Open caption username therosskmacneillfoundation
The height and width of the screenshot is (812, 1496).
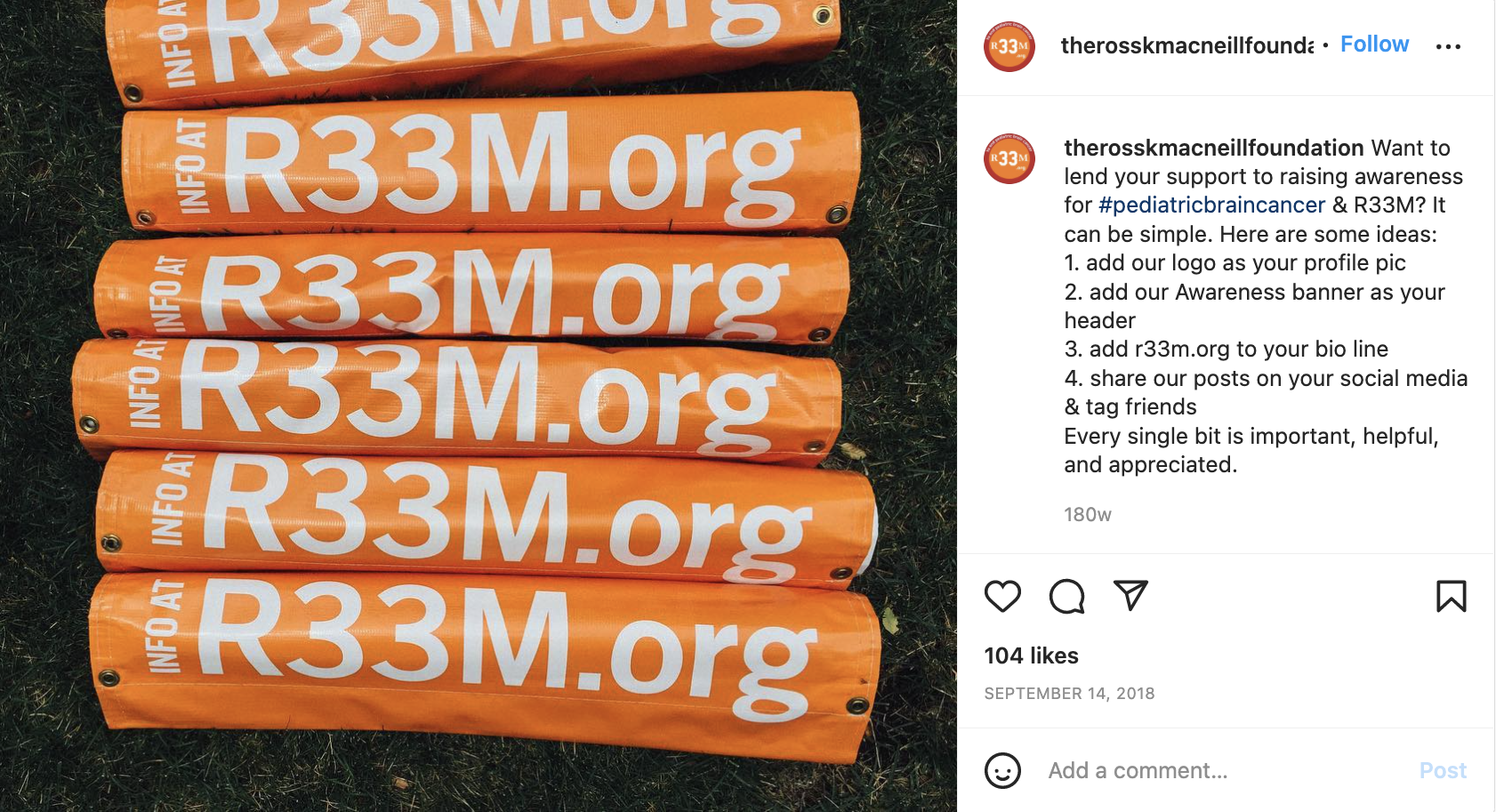pyautogui.click(x=1214, y=148)
